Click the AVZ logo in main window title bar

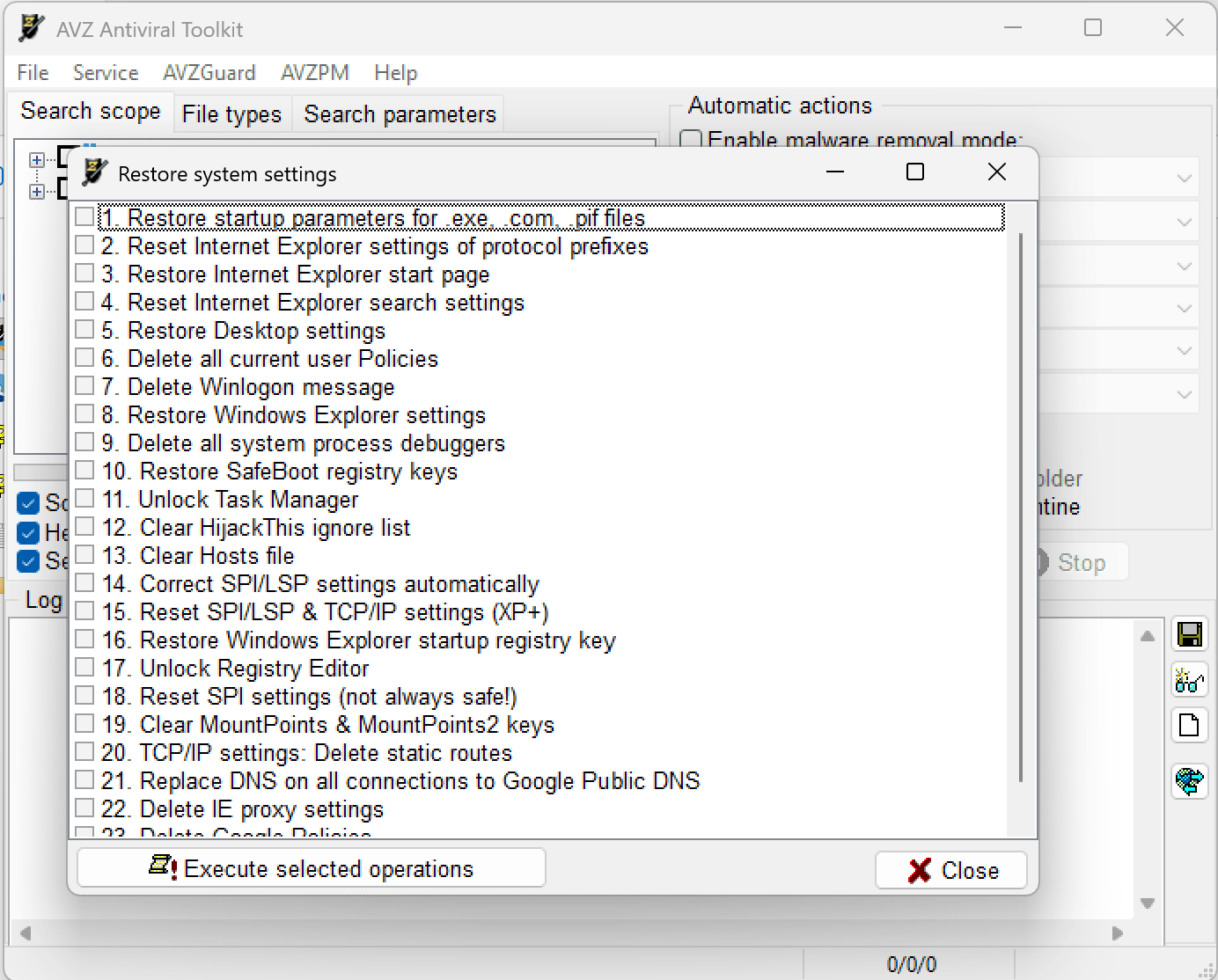(29, 26)
